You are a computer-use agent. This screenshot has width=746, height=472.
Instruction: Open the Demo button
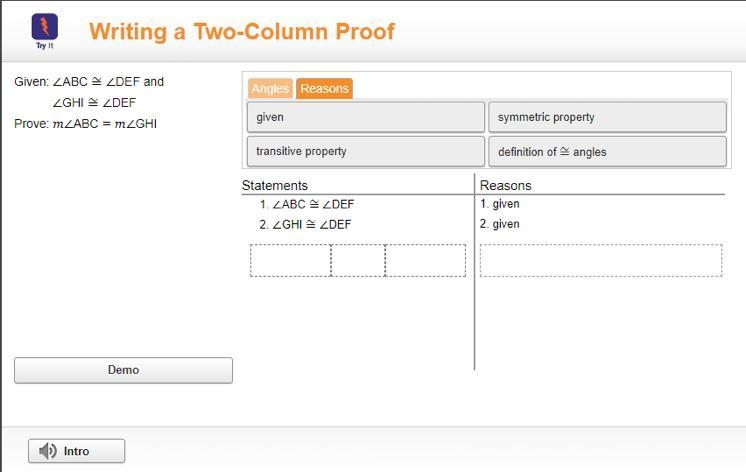pyautogui.click(x=124, y=370)
